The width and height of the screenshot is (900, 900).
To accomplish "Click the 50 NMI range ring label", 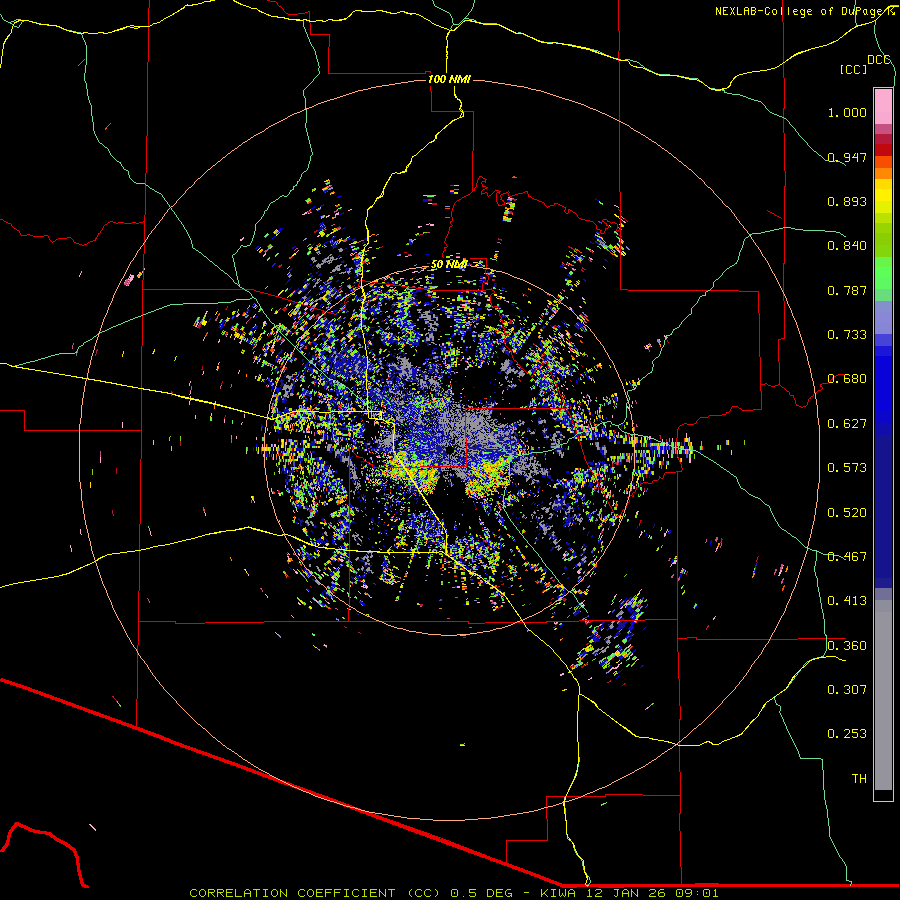I will tap(449, 265).
